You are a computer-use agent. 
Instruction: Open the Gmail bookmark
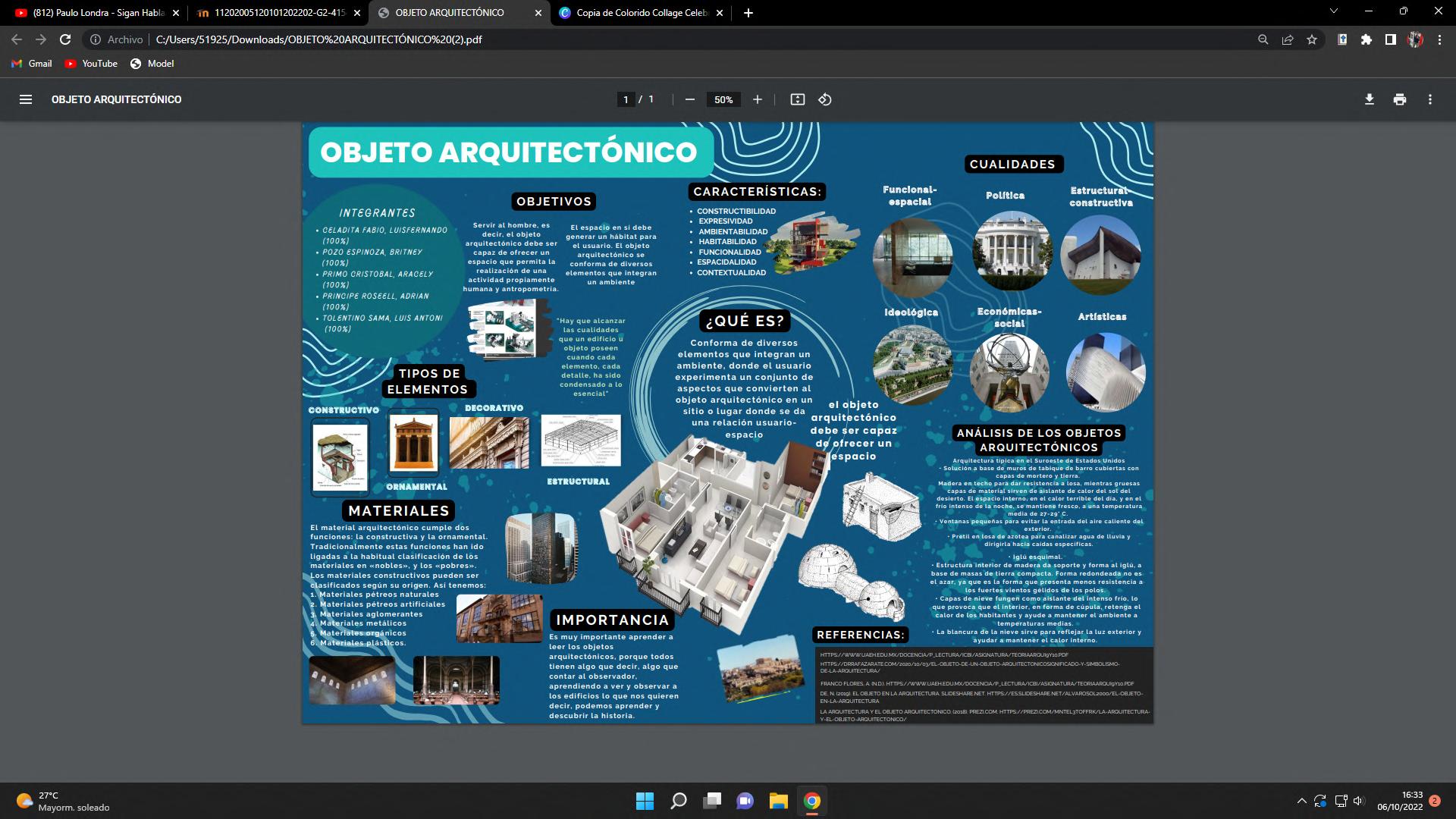tap(32, 64)
